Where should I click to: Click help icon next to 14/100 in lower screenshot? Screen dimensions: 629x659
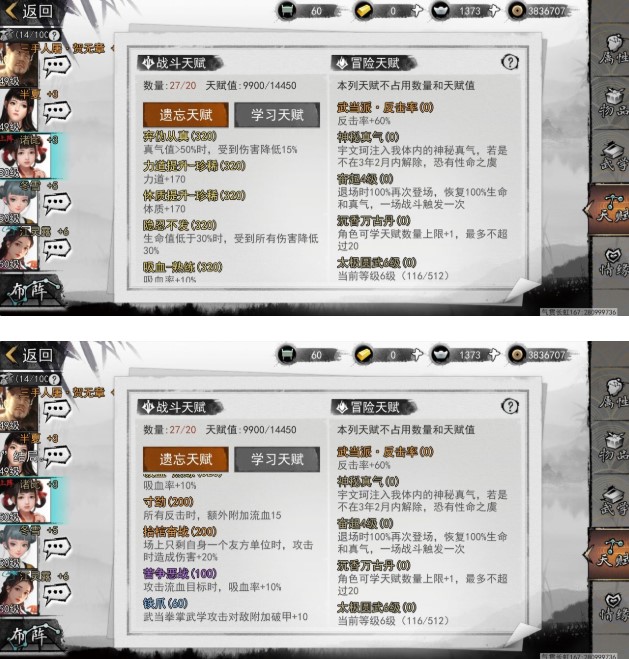(54, 379)
